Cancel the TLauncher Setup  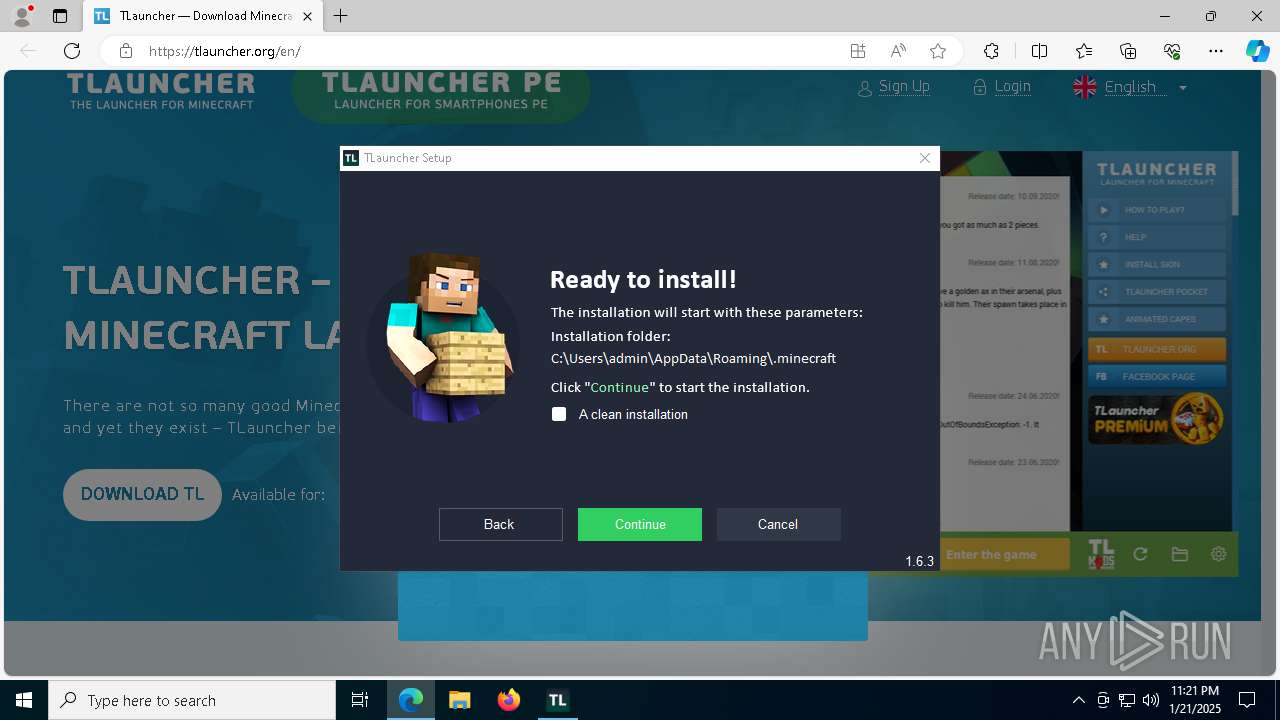[x=778, y=524]
